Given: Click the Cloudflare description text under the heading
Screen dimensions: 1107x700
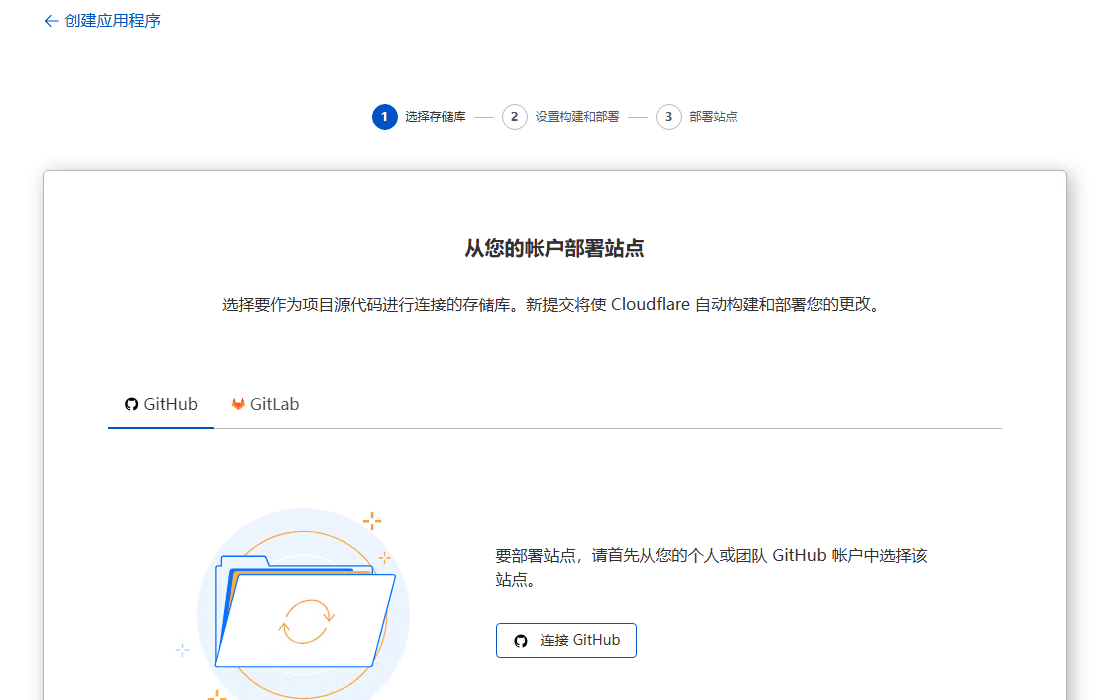Looking at the screenshot, I should [x=553, y=304].
